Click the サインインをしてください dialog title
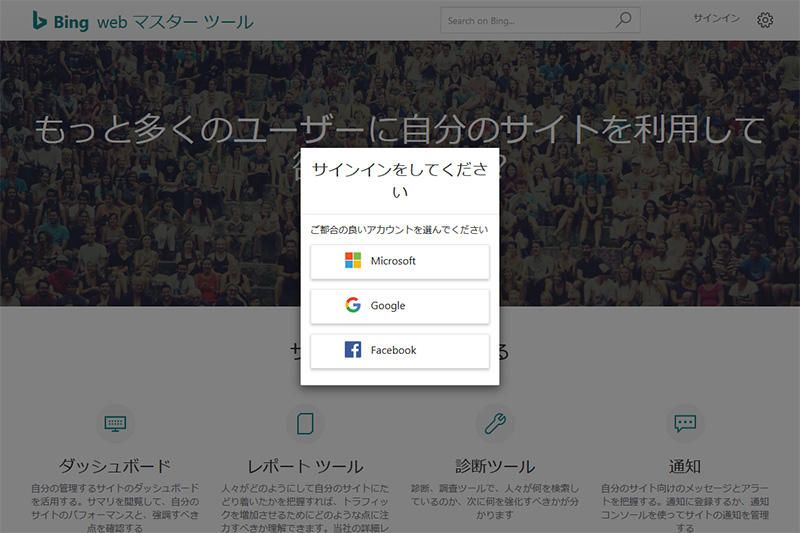800x533 pixels. point(400,180)
